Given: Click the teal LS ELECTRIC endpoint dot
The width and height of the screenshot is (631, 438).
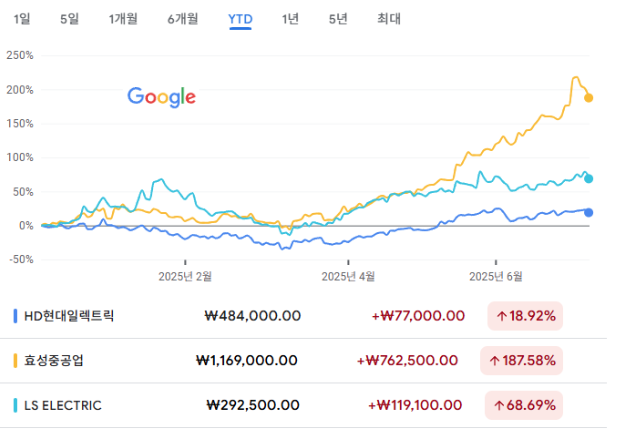Looking at the screenshot, I should coord(588,179).
